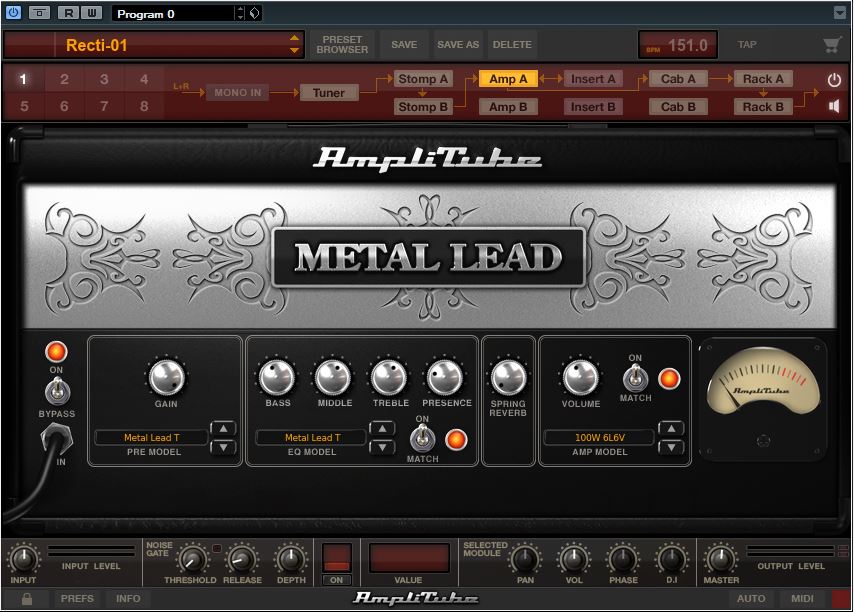Image resolution: width=854 pixels, height=612 pixels.
Task: Open the PRESET BROWSER
Action: [343, 45]
